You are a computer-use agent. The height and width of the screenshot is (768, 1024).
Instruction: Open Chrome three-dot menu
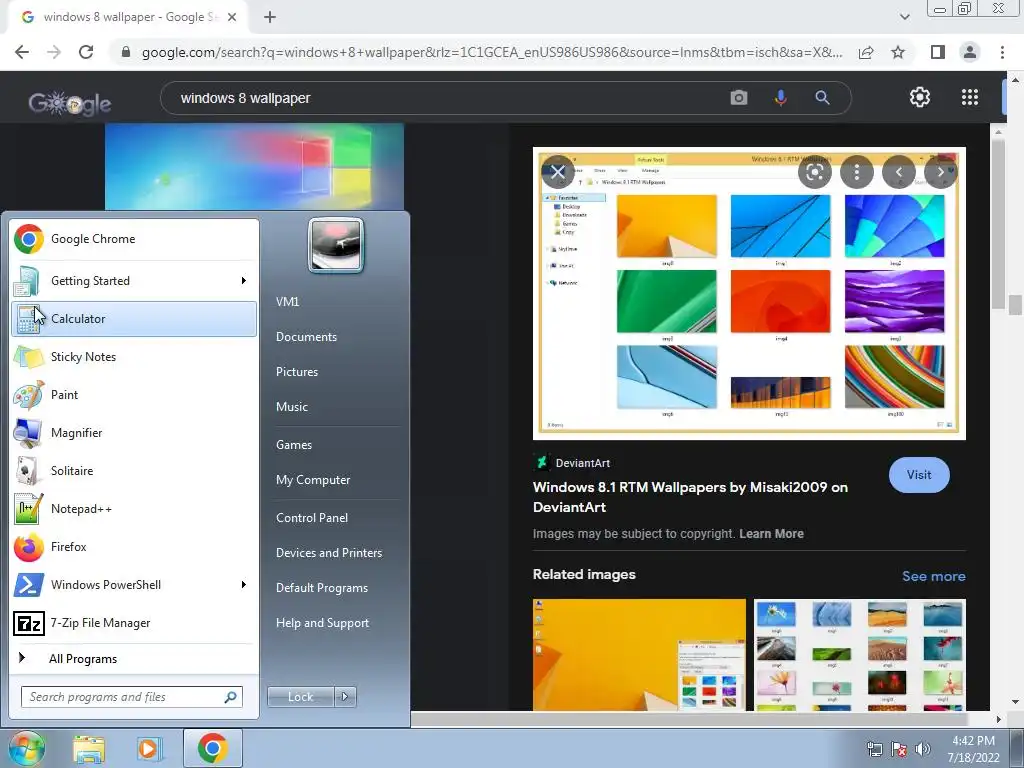pos(1002,52)
